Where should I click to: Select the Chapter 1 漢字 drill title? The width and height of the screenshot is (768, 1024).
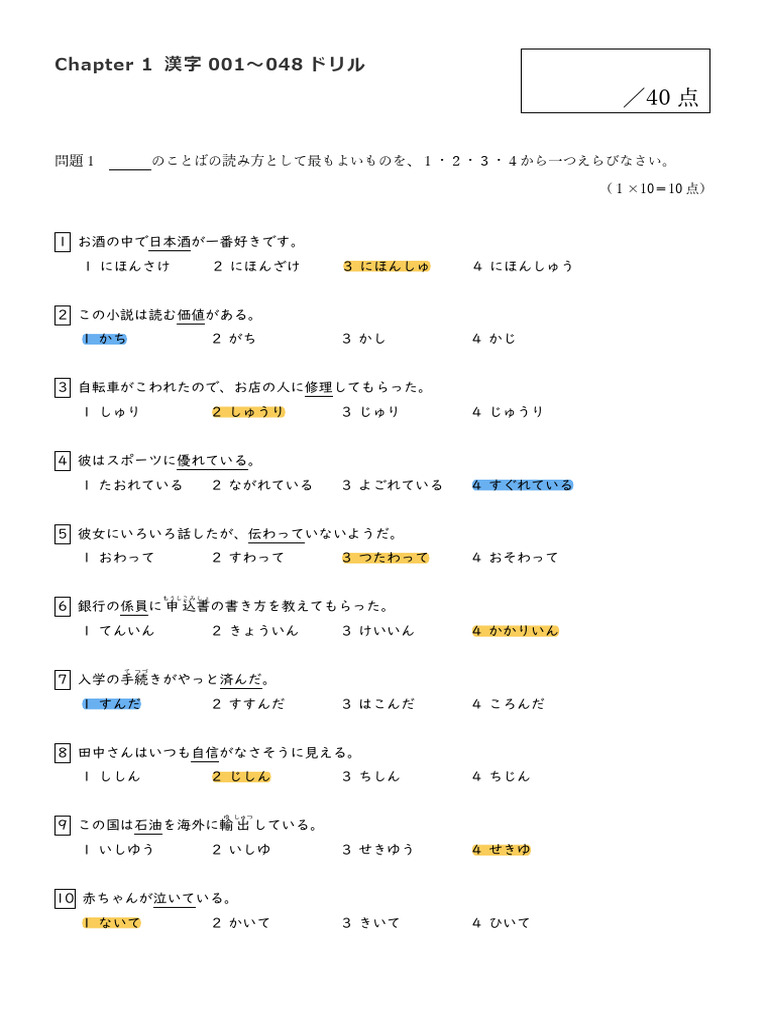[x=209, y=65]
